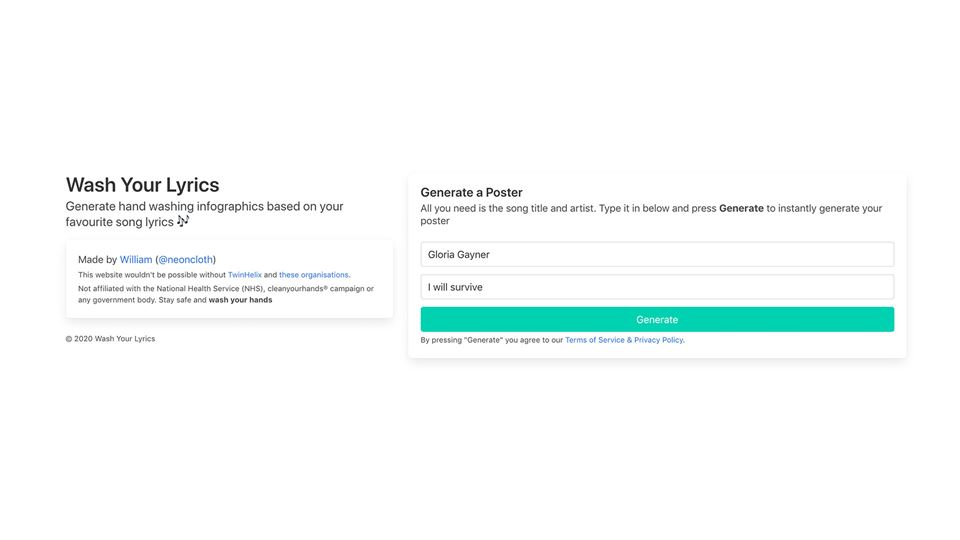Screen dimensions: 960x540
Task: Click the NHS non-affiliation disclaimer text
Action: tap(225, 294)
